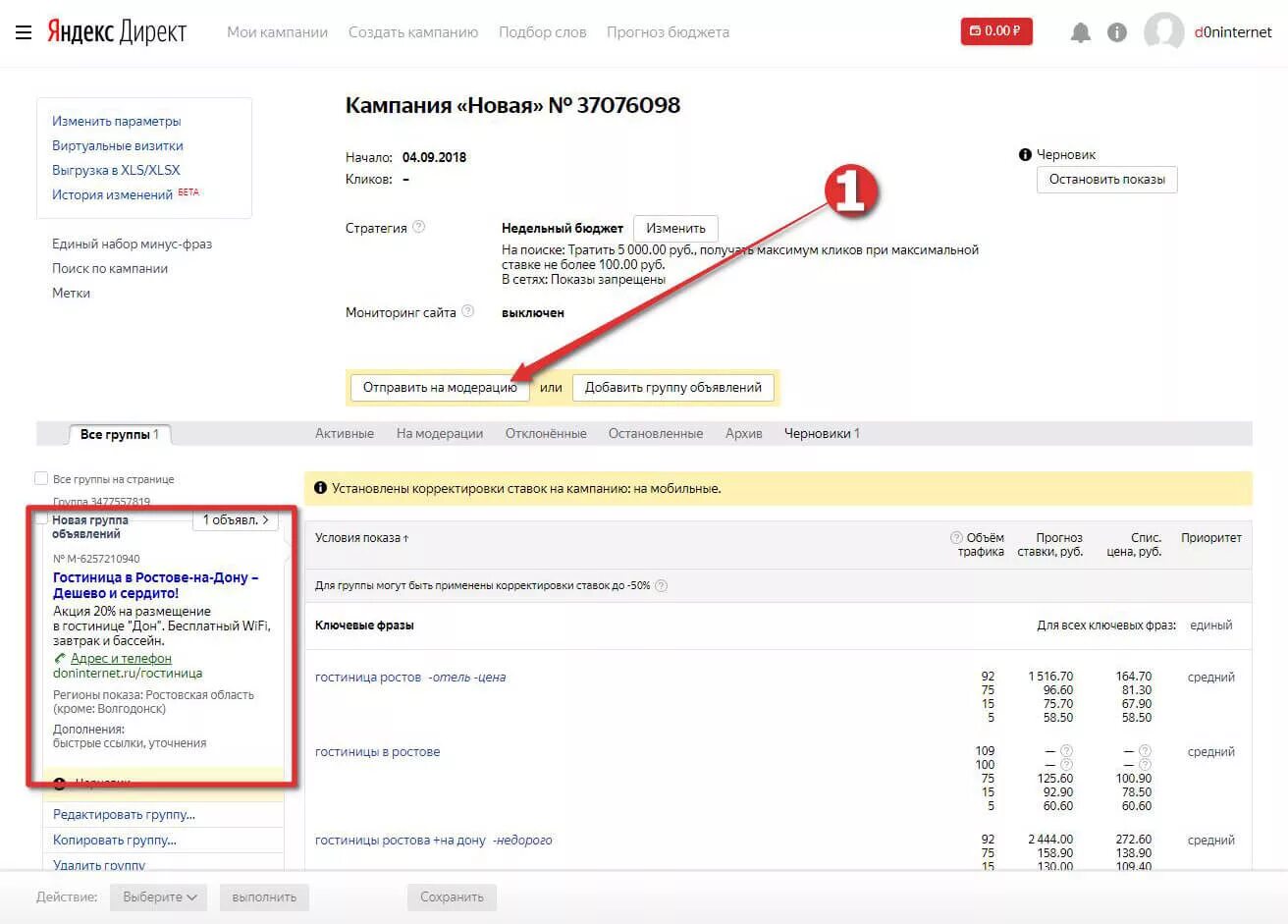Open the user avatar profile
1288x924 pixels.
tap(1164, 32)
